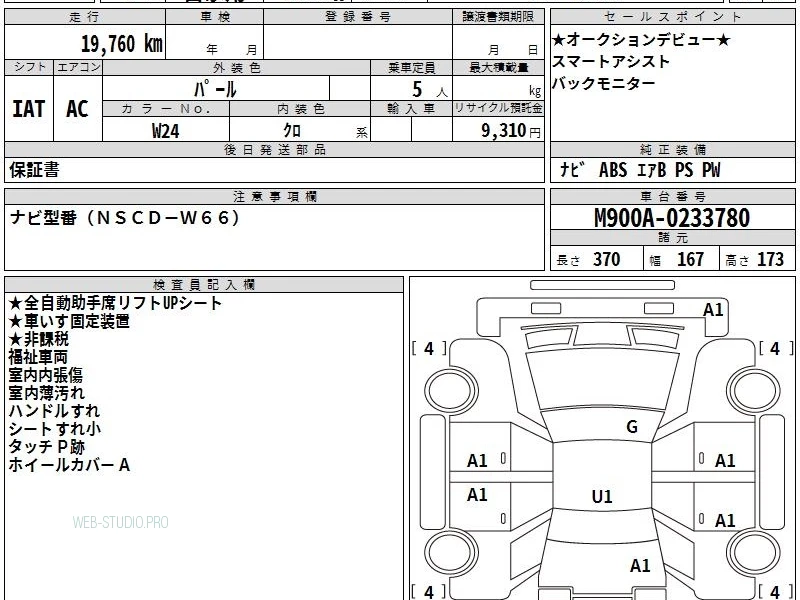The width and height of the screenshot is (800, 600).
Task: Select 福祉車両 inspector note
Action: (x=38, y=357)
